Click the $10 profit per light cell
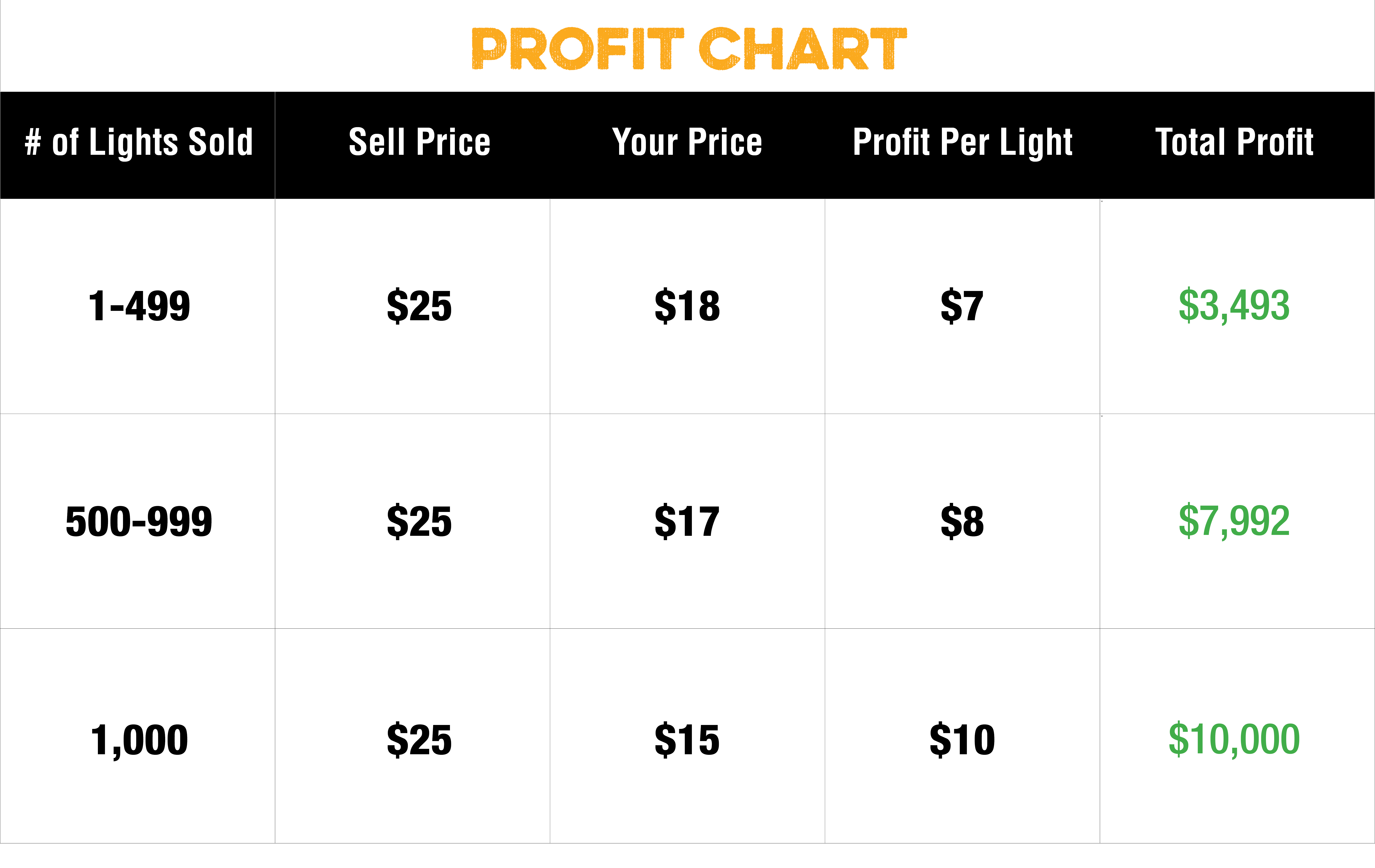This screenshot has height=868, width=1375. pos(962,740)
